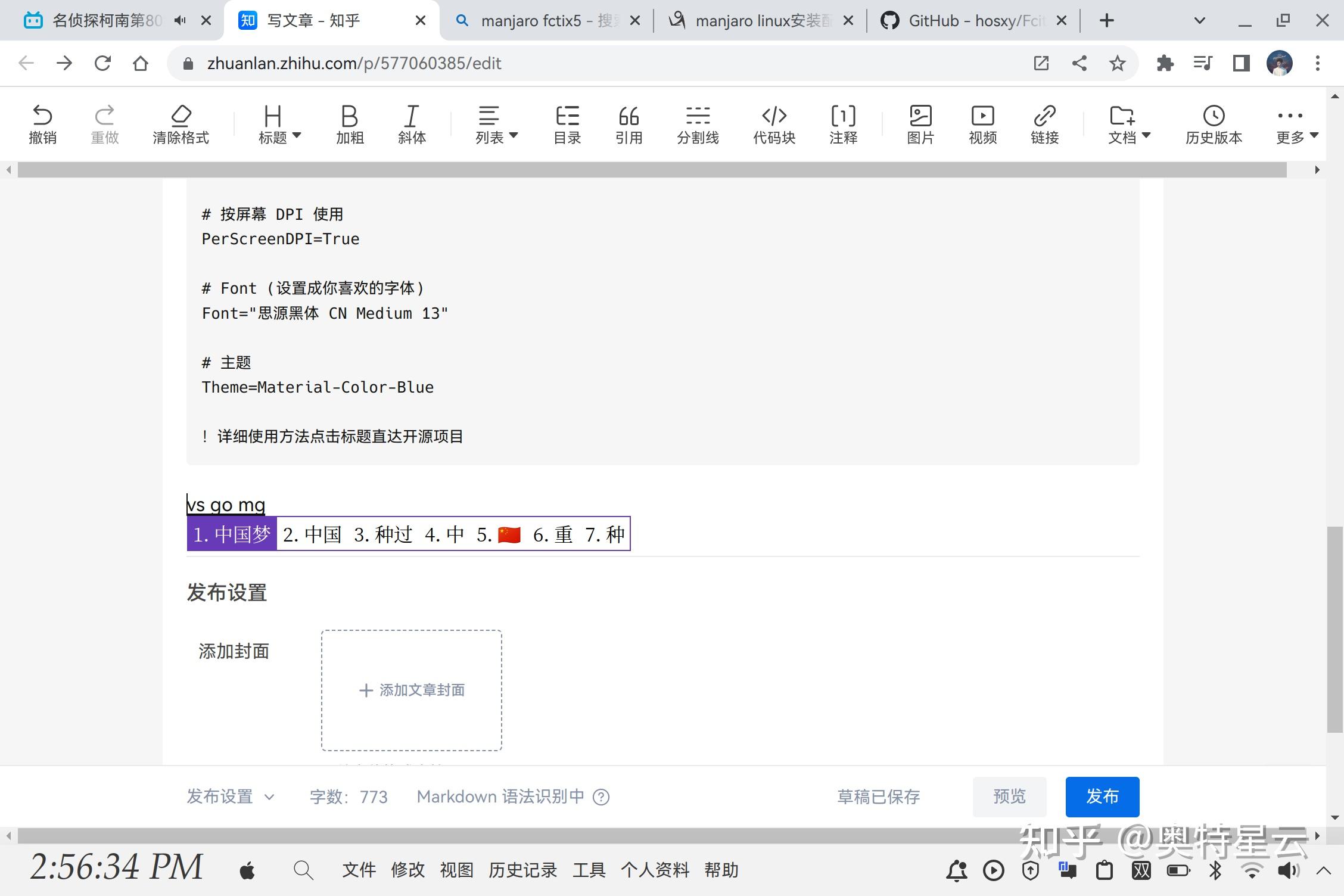1344x896 pixels.
Task: Open the image (图片) upload tool
Action: tap(920, 124)
